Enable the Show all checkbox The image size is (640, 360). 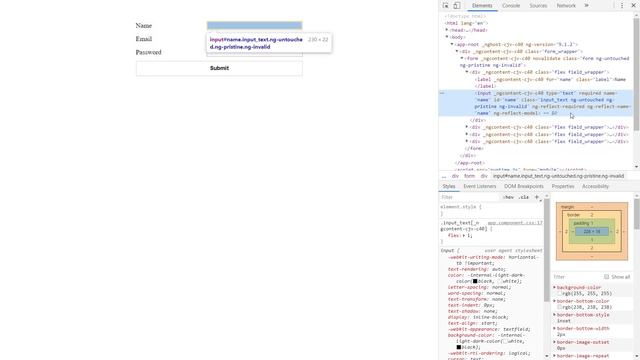click(607, 277)
